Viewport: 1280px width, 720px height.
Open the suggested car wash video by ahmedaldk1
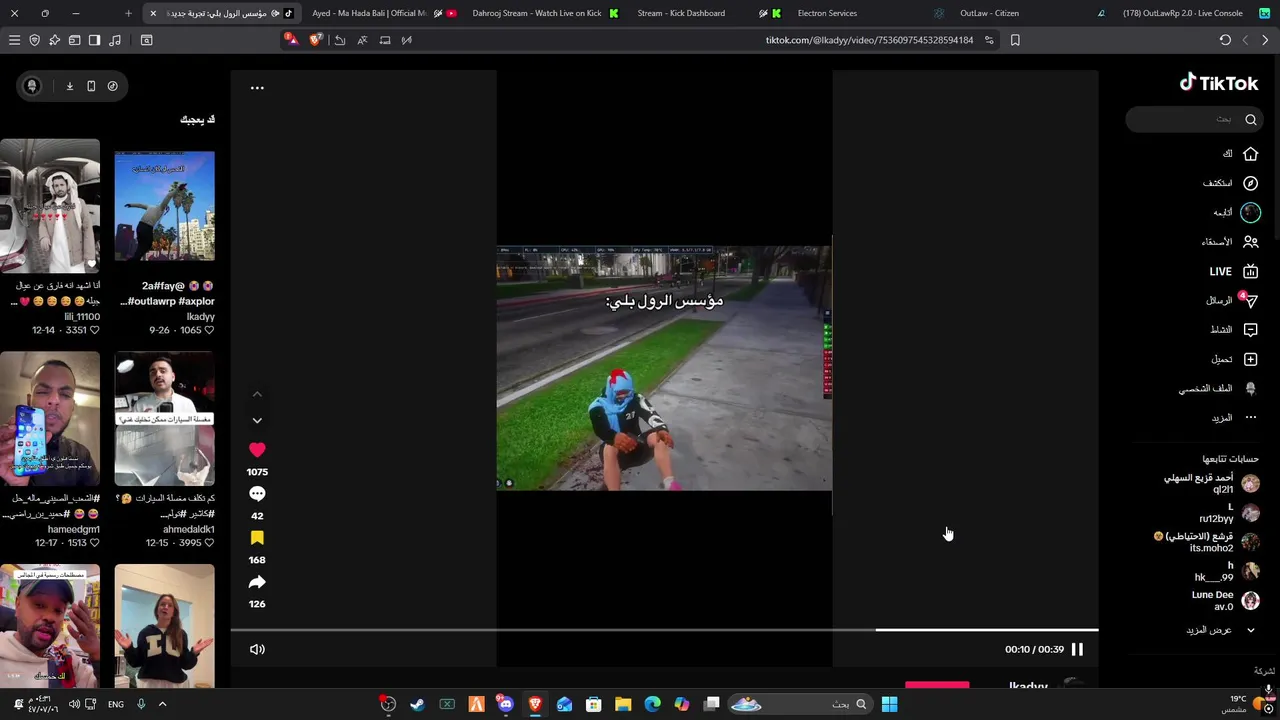[164, 418]
